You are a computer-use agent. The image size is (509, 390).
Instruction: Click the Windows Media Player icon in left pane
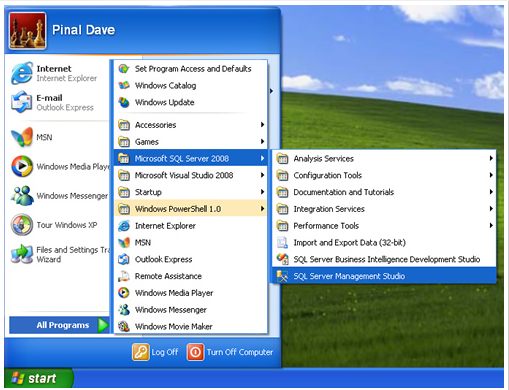22,166
